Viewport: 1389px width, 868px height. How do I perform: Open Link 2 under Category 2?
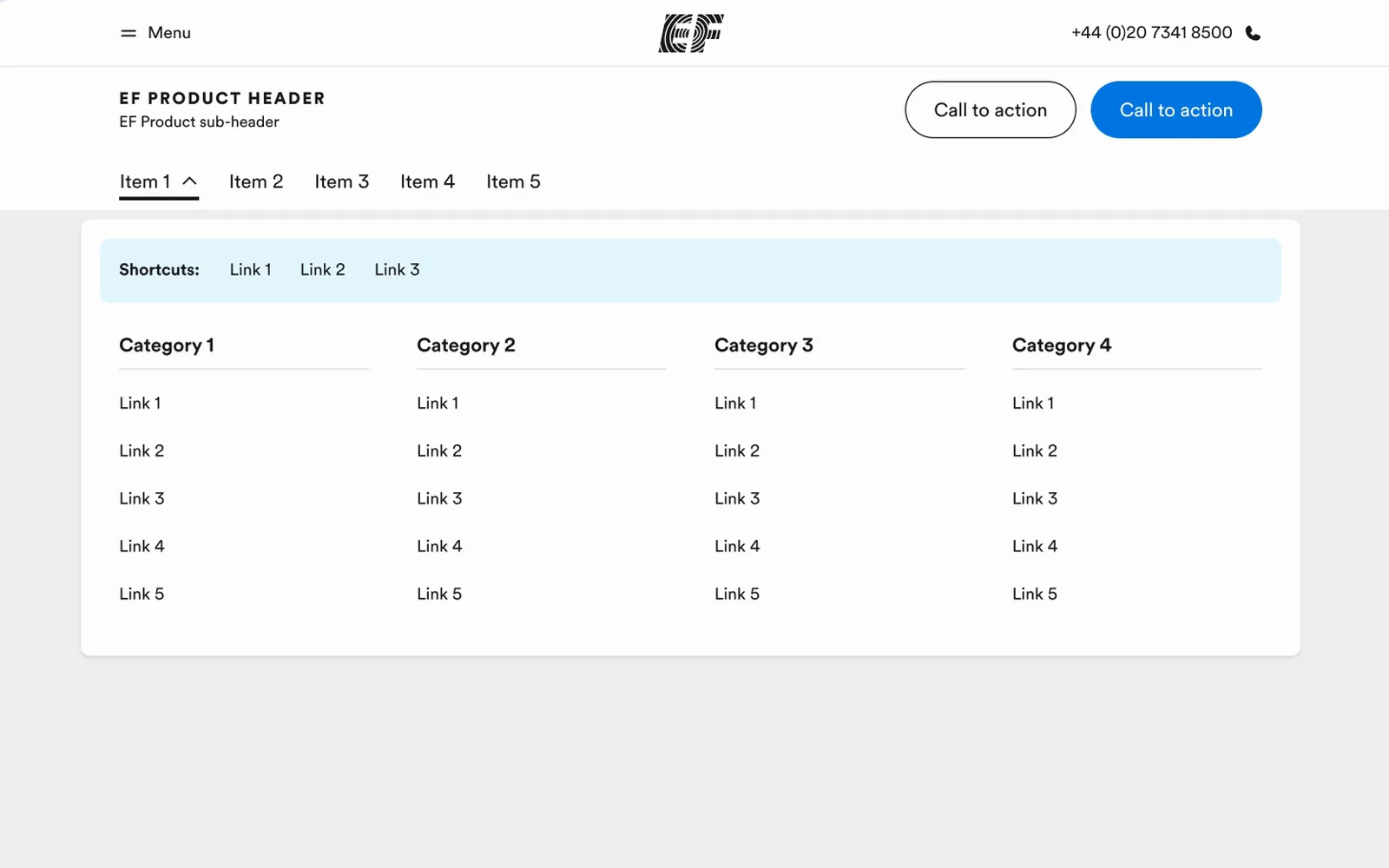[439, 450]
